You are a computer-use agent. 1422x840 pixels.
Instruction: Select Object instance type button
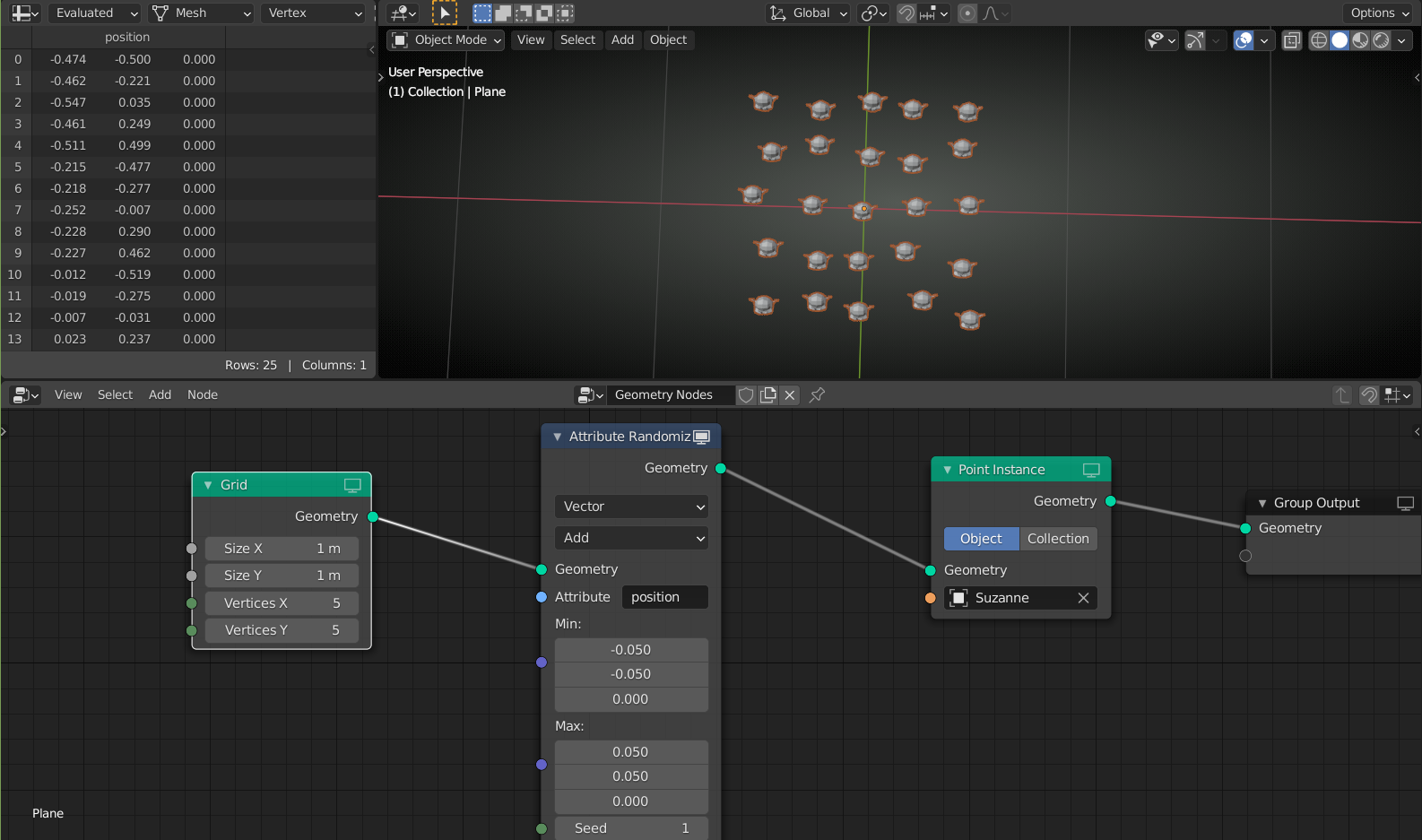pos(982,539)
